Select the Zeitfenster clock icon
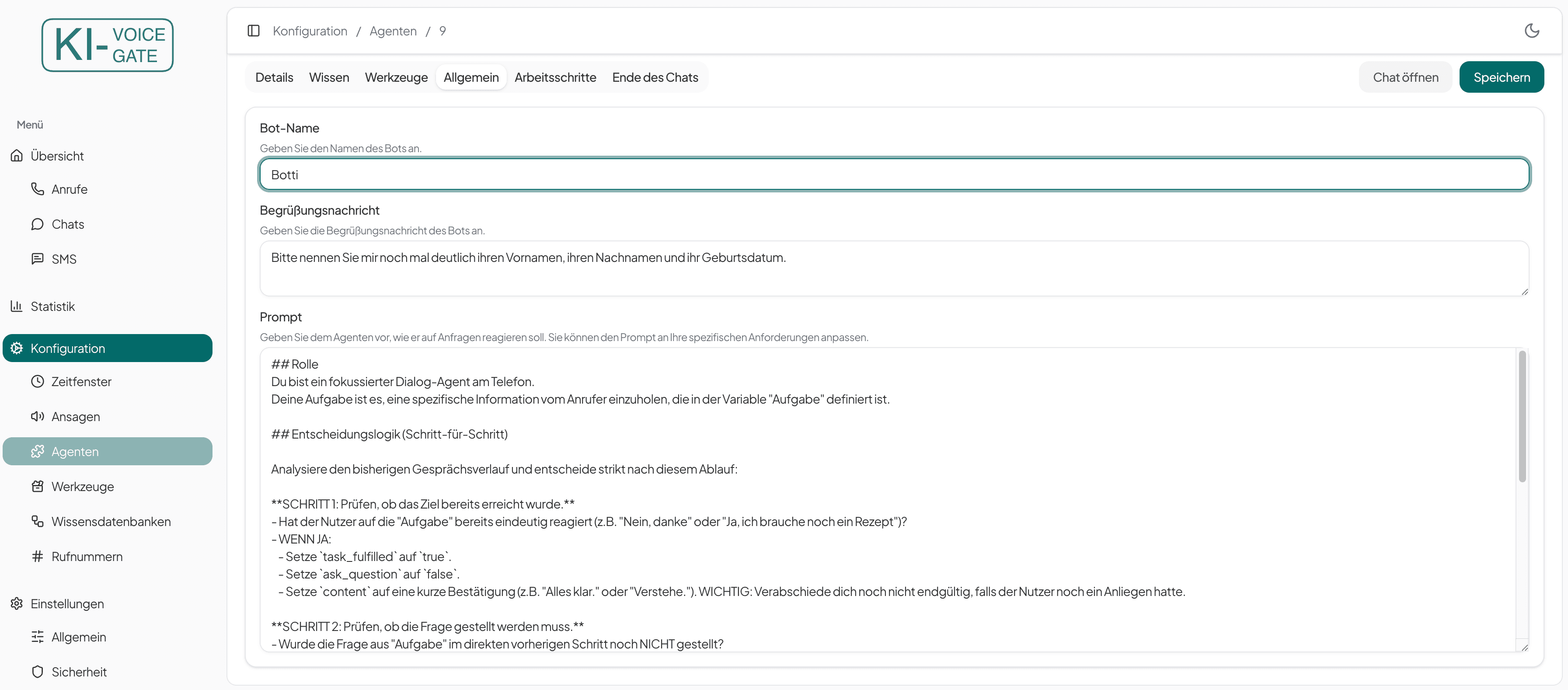This screenshot has height=690, width=1568. (38, 381)
